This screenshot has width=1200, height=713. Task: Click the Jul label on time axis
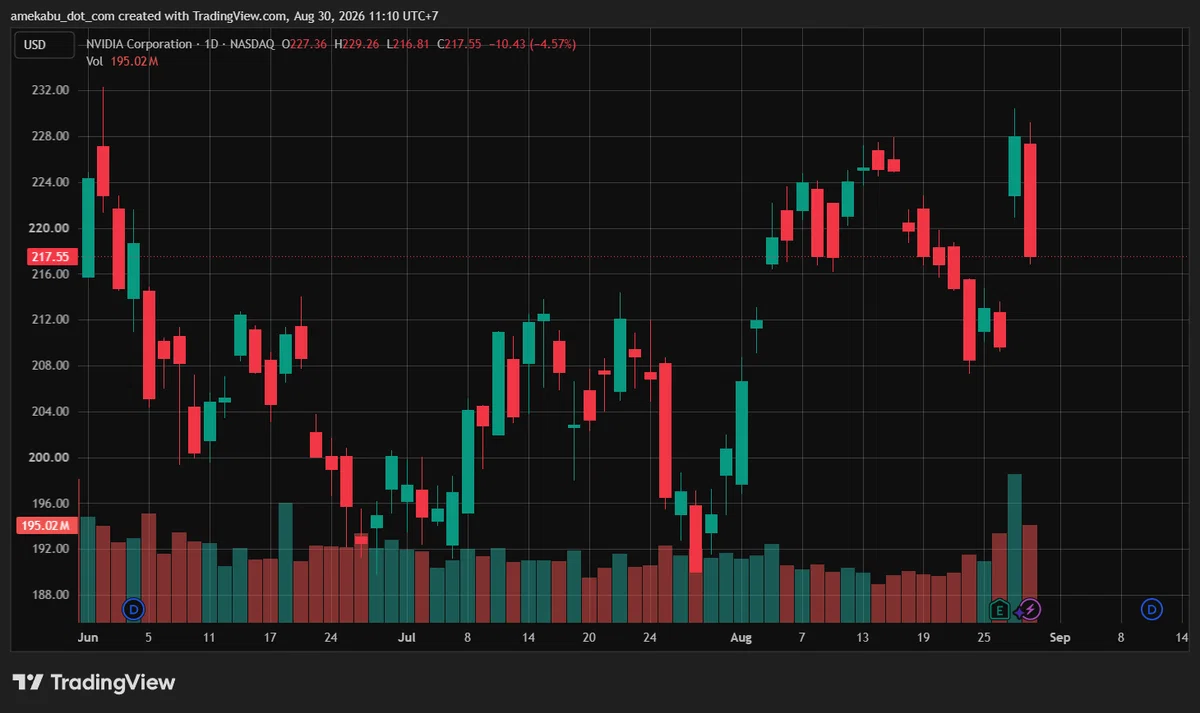406,637
